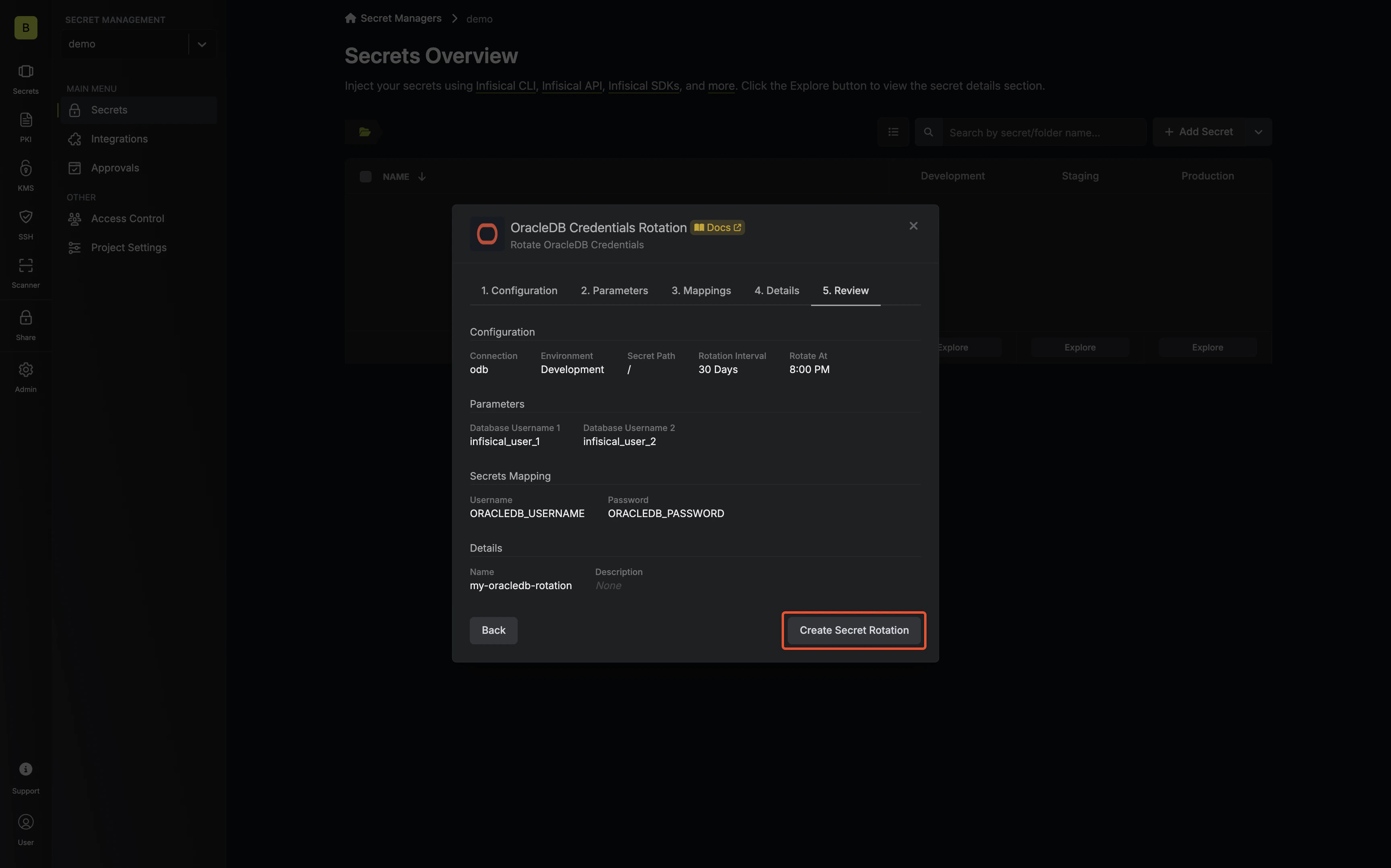Click the Explore button under Staging

(x=1080, y=347)
